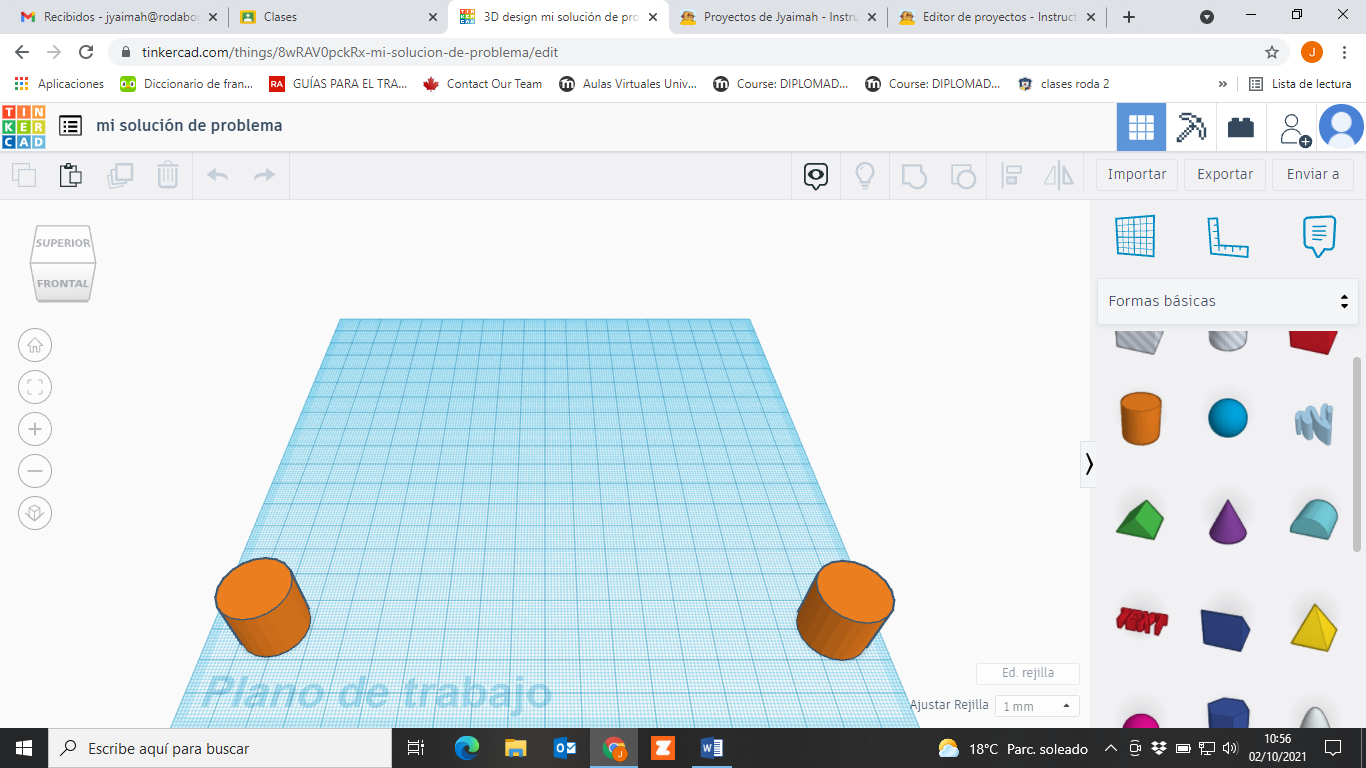Switch to orthographic view cube icon
The image size is (1366, 768).
pos(35,513)
